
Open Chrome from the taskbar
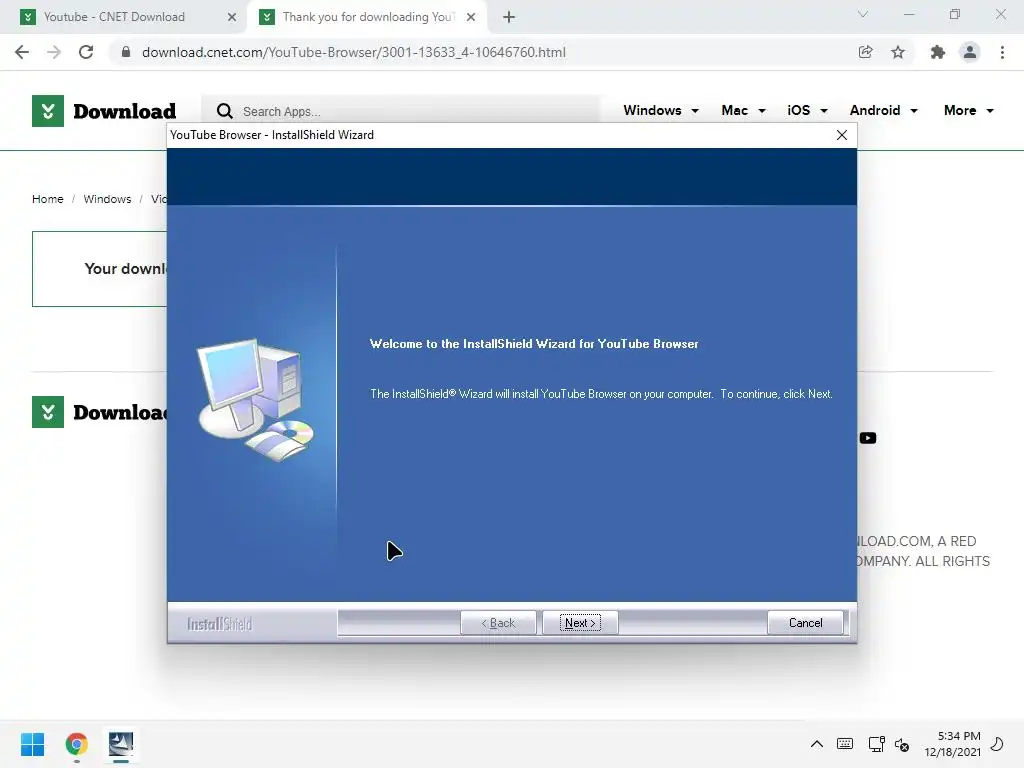76,744
